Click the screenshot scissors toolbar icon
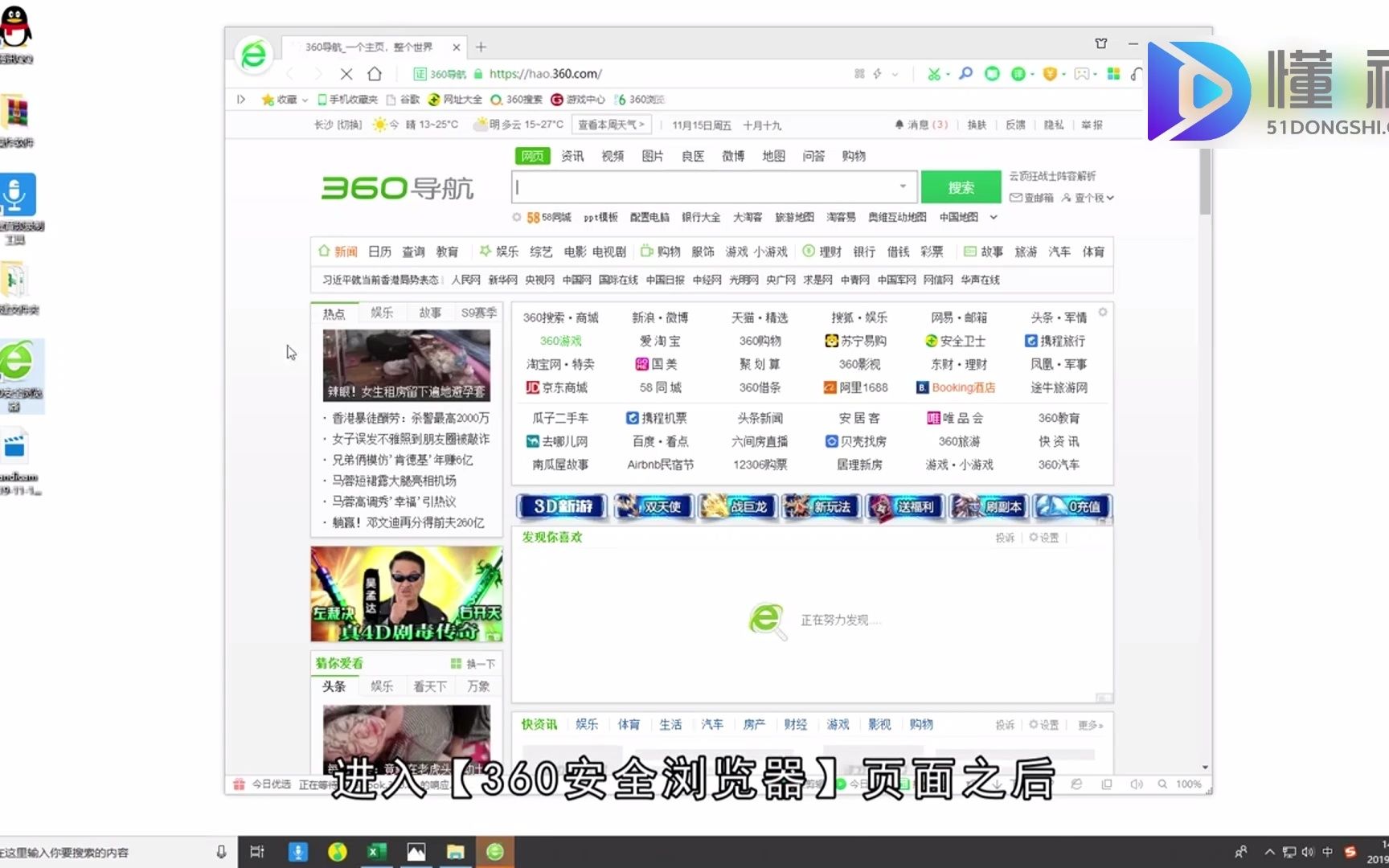Image resolution: width=1389 pixels, height=868 pixels. pyautogui.click(x=933, y=74)
